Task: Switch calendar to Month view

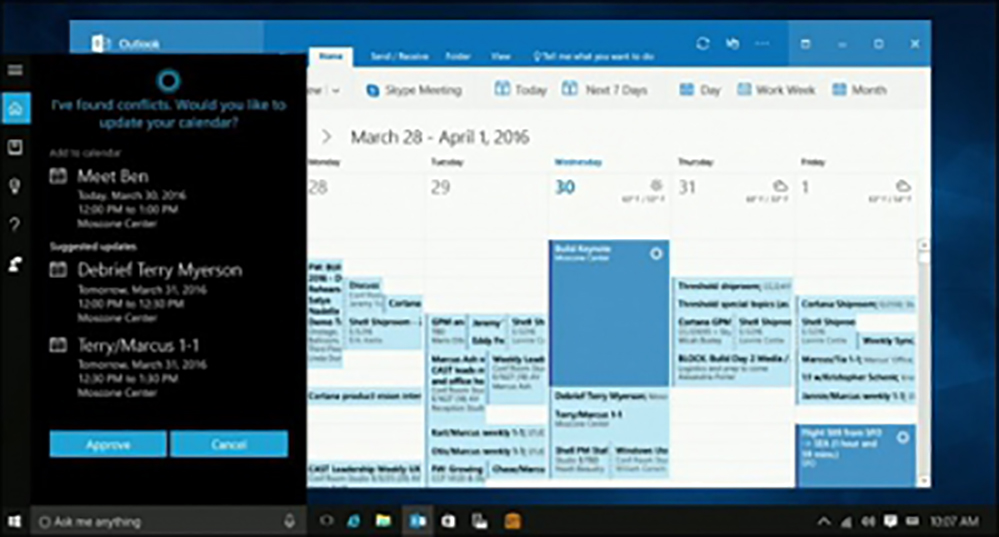Action: click(859, 90)
